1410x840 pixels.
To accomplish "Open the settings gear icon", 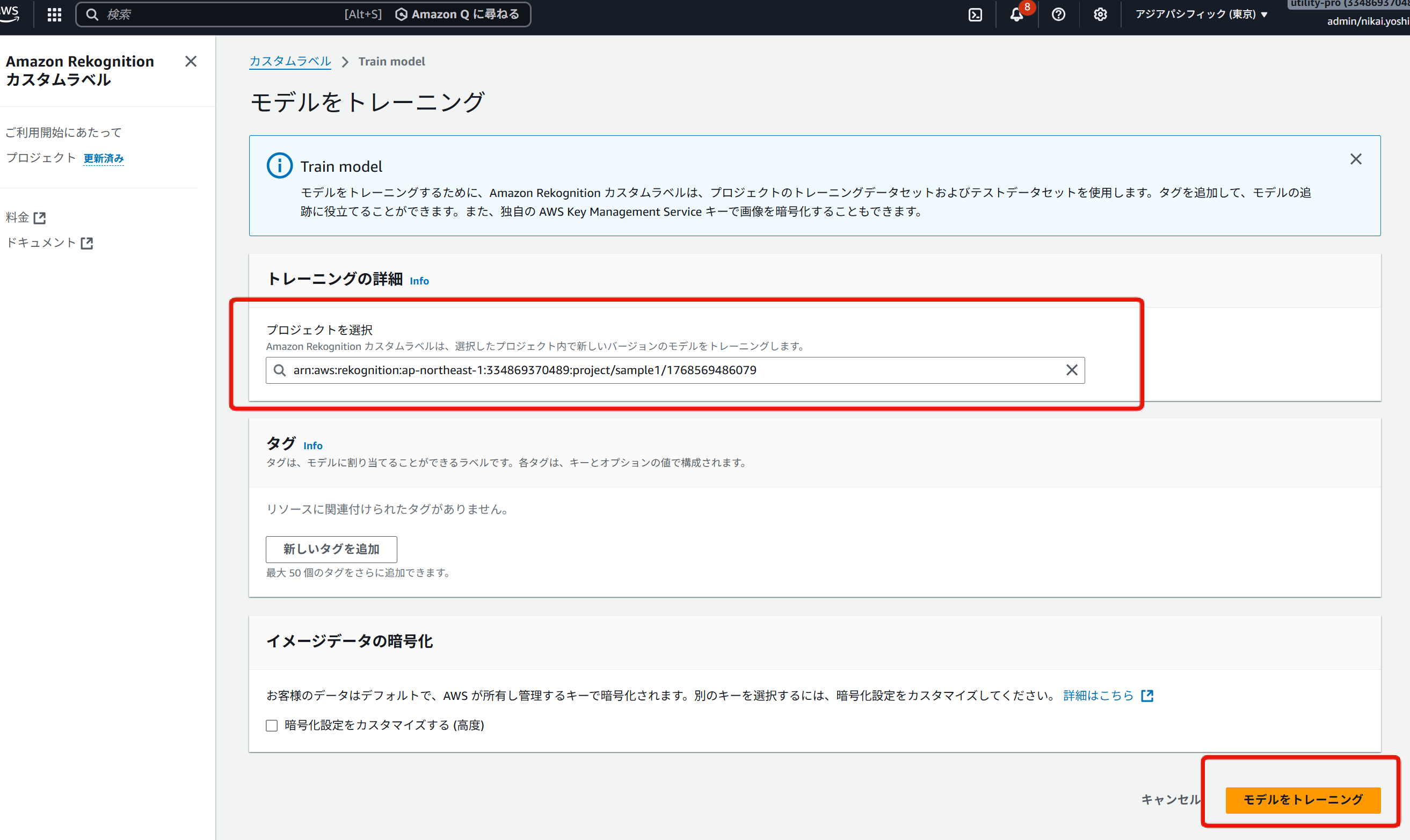I will (1100, 14).
